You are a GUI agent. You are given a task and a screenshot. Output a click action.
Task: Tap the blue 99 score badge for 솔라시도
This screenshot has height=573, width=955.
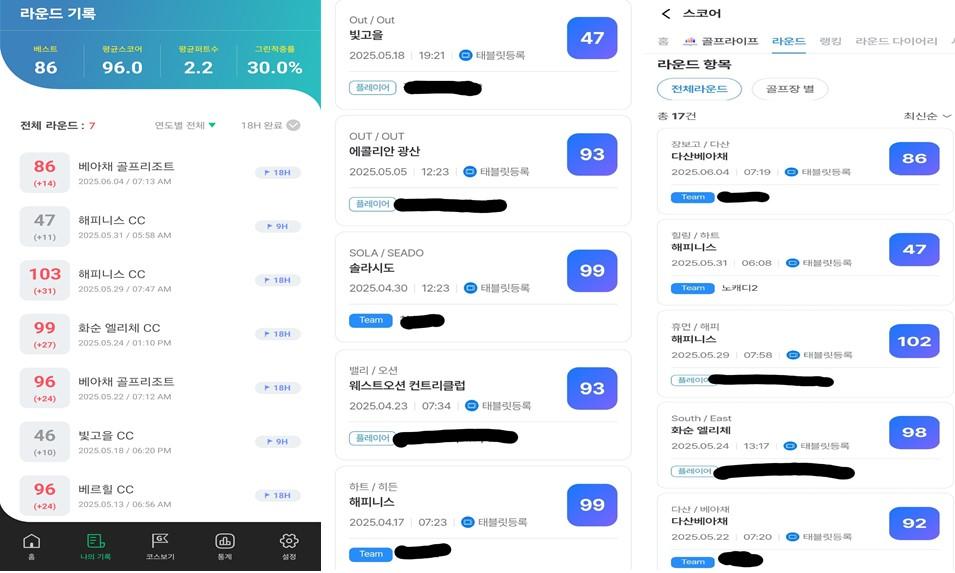tap(592, 270)
